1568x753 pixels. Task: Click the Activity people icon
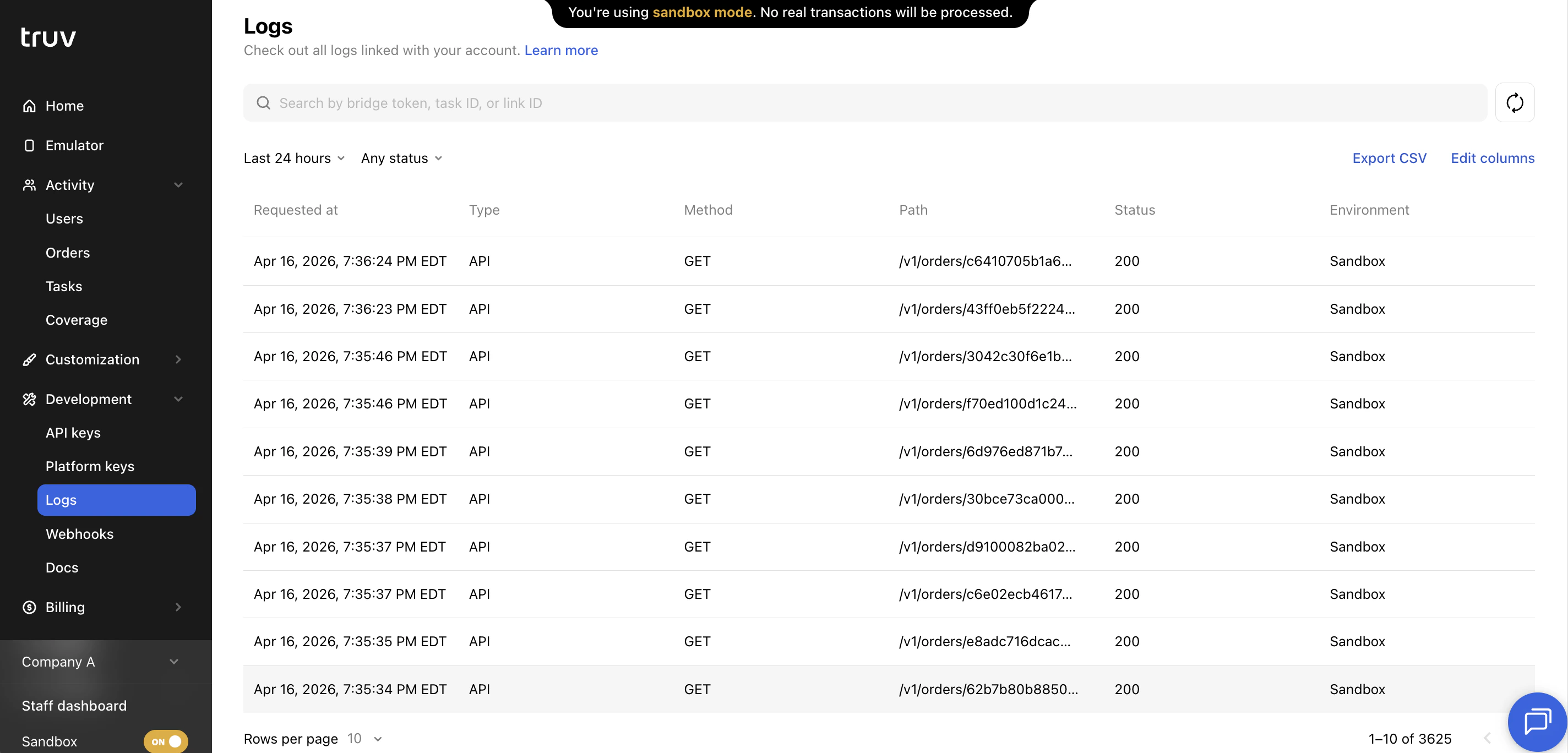(x=29, y=184)
